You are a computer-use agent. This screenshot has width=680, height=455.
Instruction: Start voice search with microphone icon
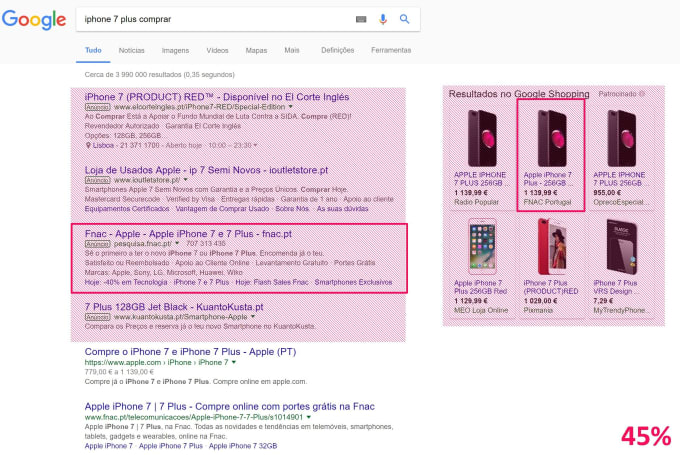(x=382, y=19)
